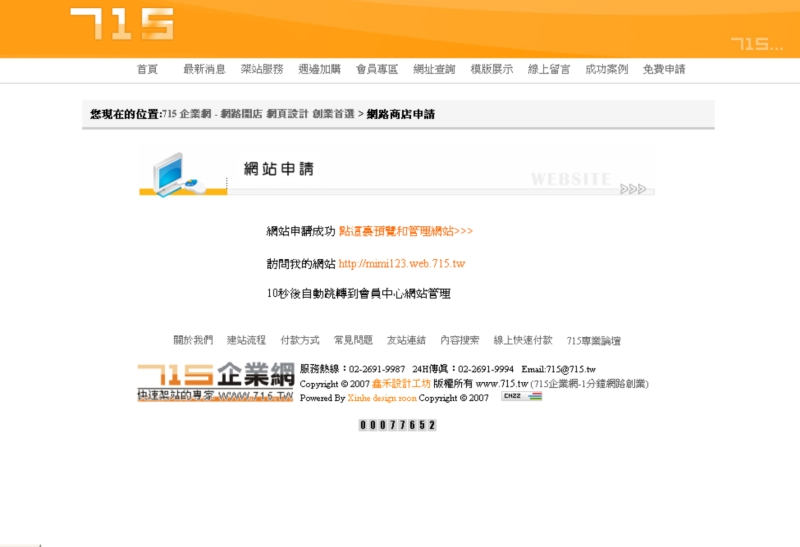Viewport: 800px width, 547px height.
Task: Open the 成功案例 menu item
Action: pos(606,70)
